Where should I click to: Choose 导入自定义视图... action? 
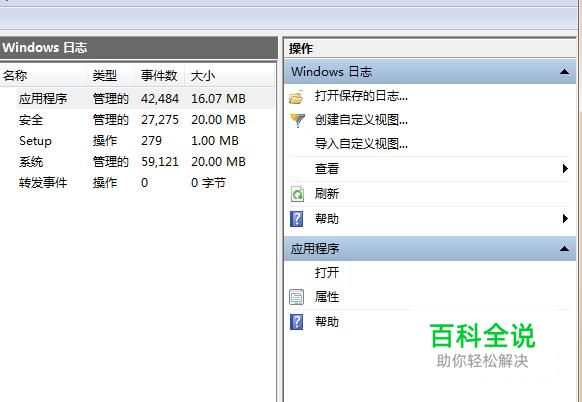[x=361, y=144]
